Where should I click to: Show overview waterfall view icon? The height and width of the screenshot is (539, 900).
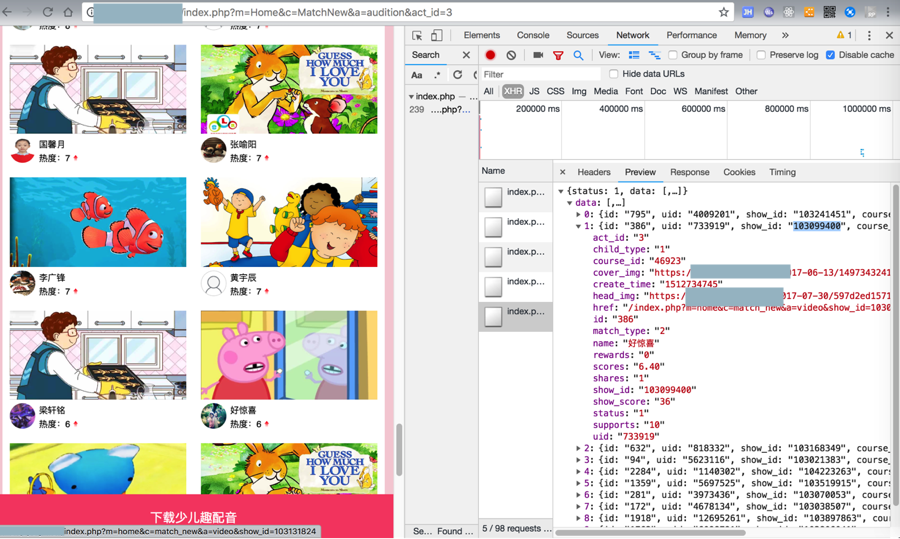click(654, 55)
